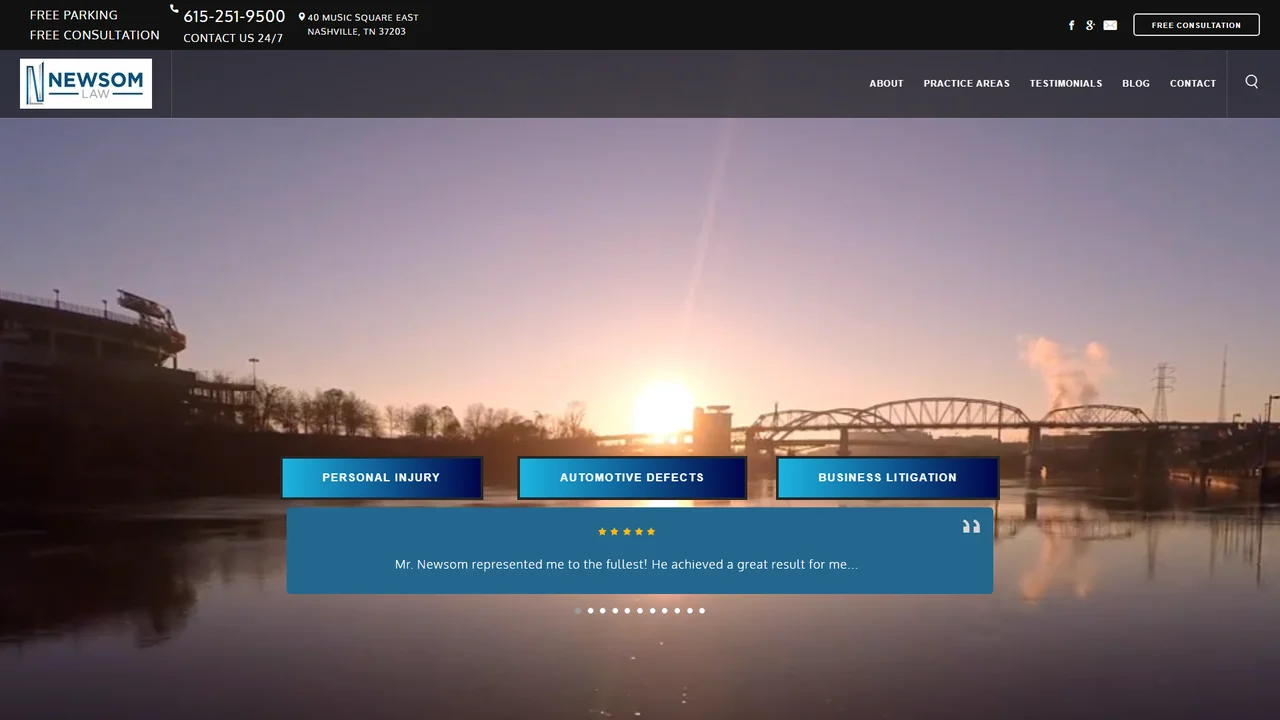Click the Free Consultation text below Free Parking
This screenshot has width=1280, height=720.
click(95, 35)
